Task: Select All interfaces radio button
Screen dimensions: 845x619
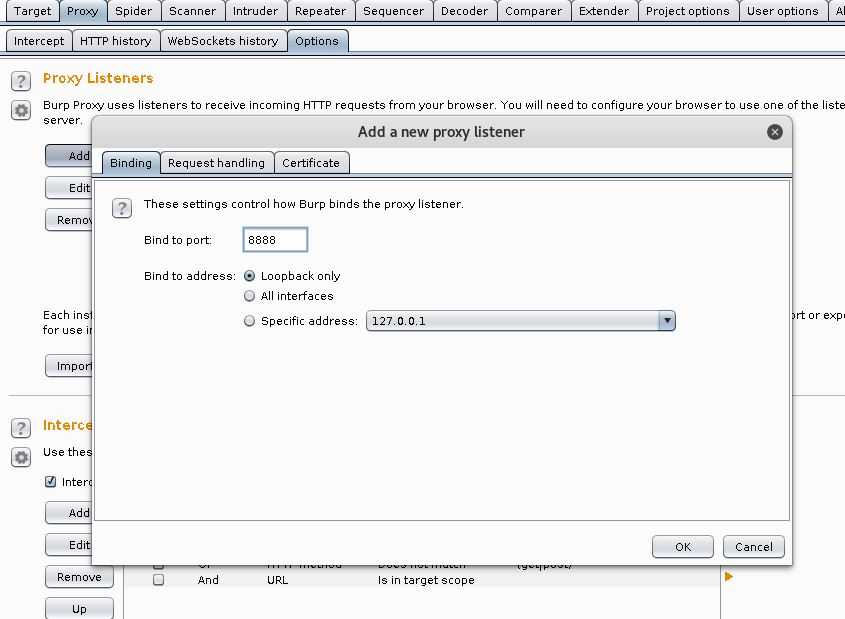Action: 249,296
